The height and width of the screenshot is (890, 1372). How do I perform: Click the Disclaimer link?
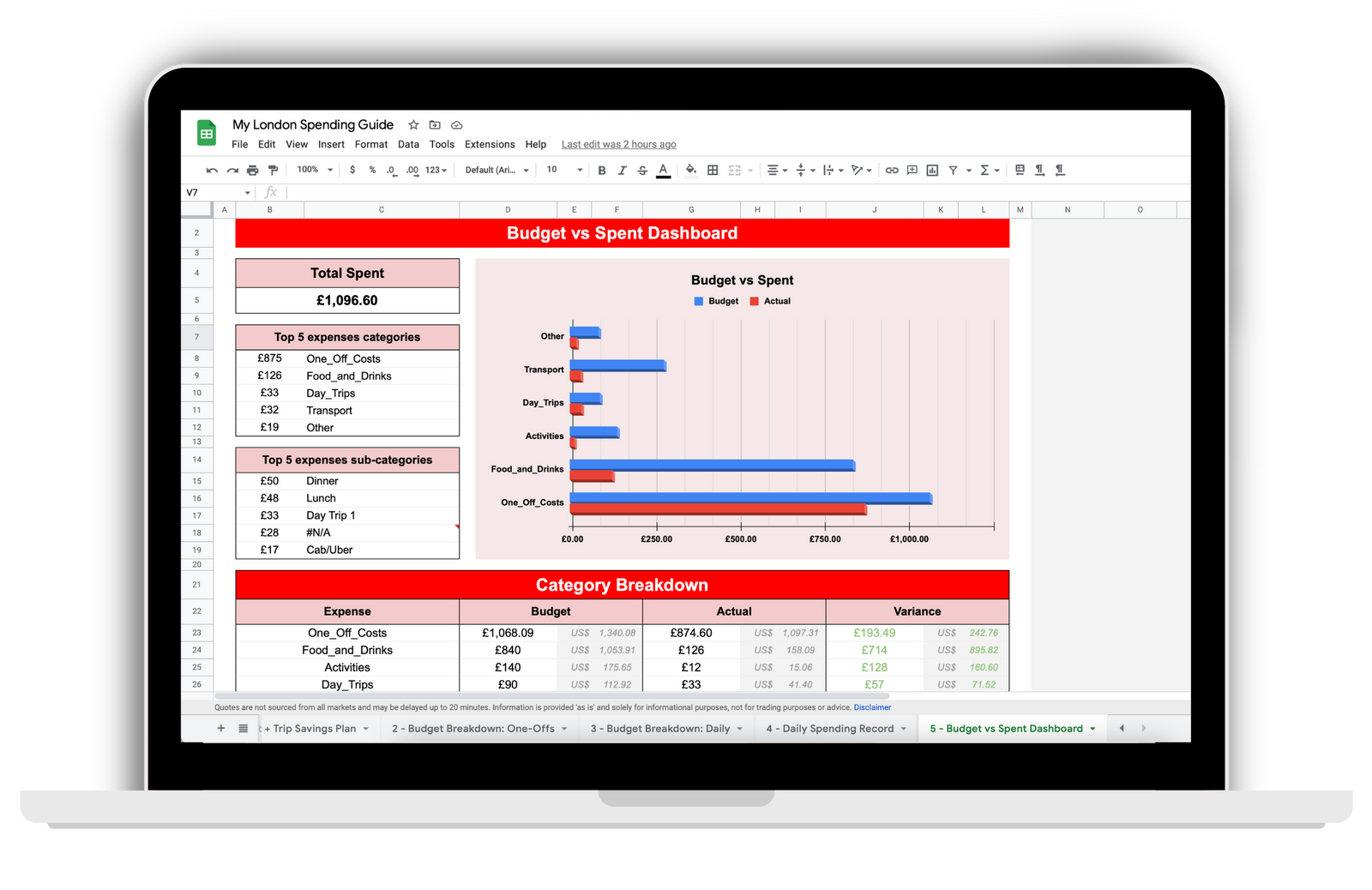872,708
